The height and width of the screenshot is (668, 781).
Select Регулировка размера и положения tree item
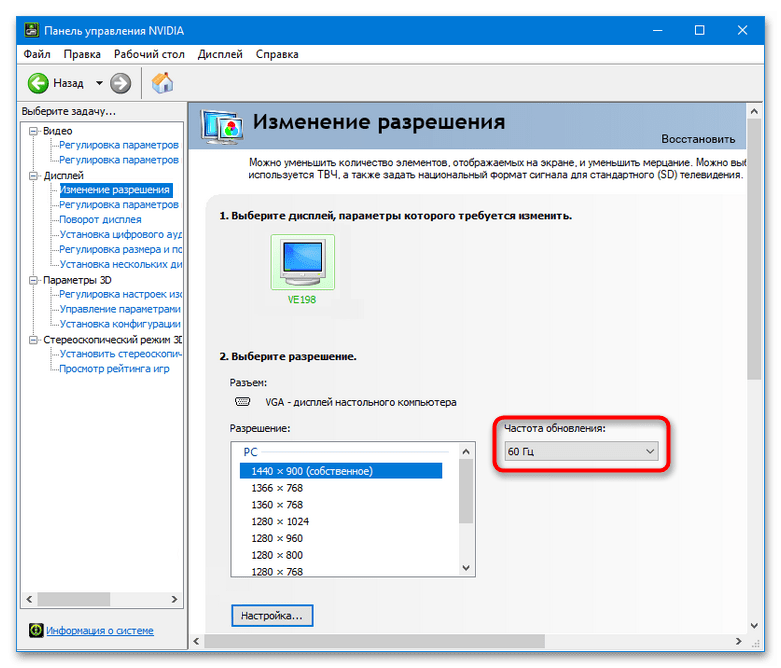(121, 250)
